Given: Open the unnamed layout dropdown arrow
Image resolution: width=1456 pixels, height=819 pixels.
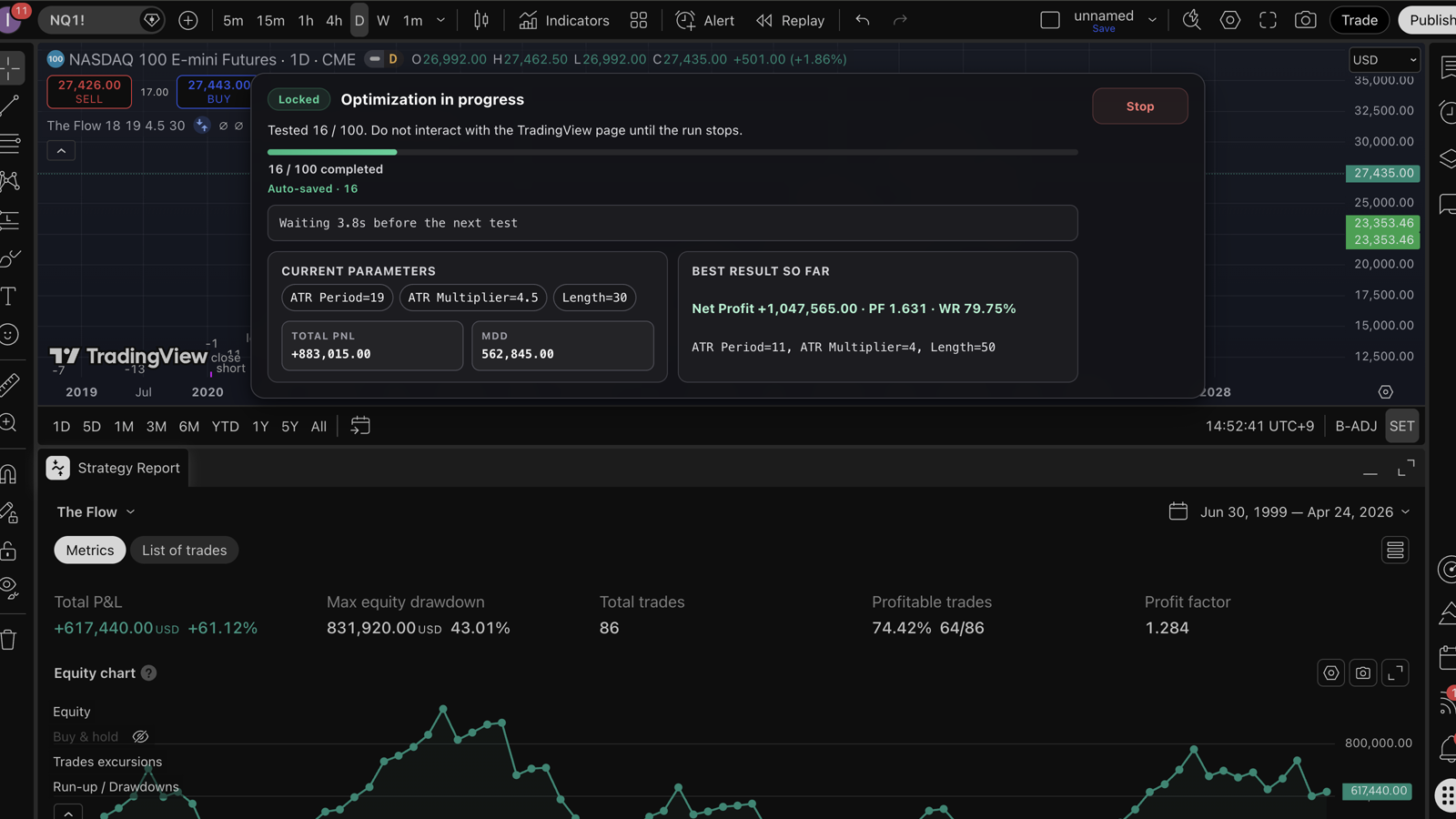Looking at the screenshot, I should click(1152, 20).
